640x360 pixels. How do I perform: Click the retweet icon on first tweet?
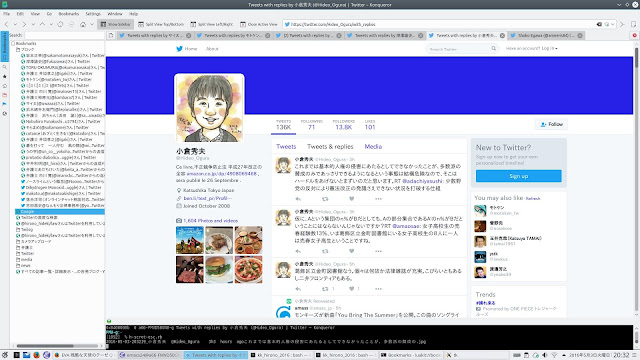(x=325, y=199)
